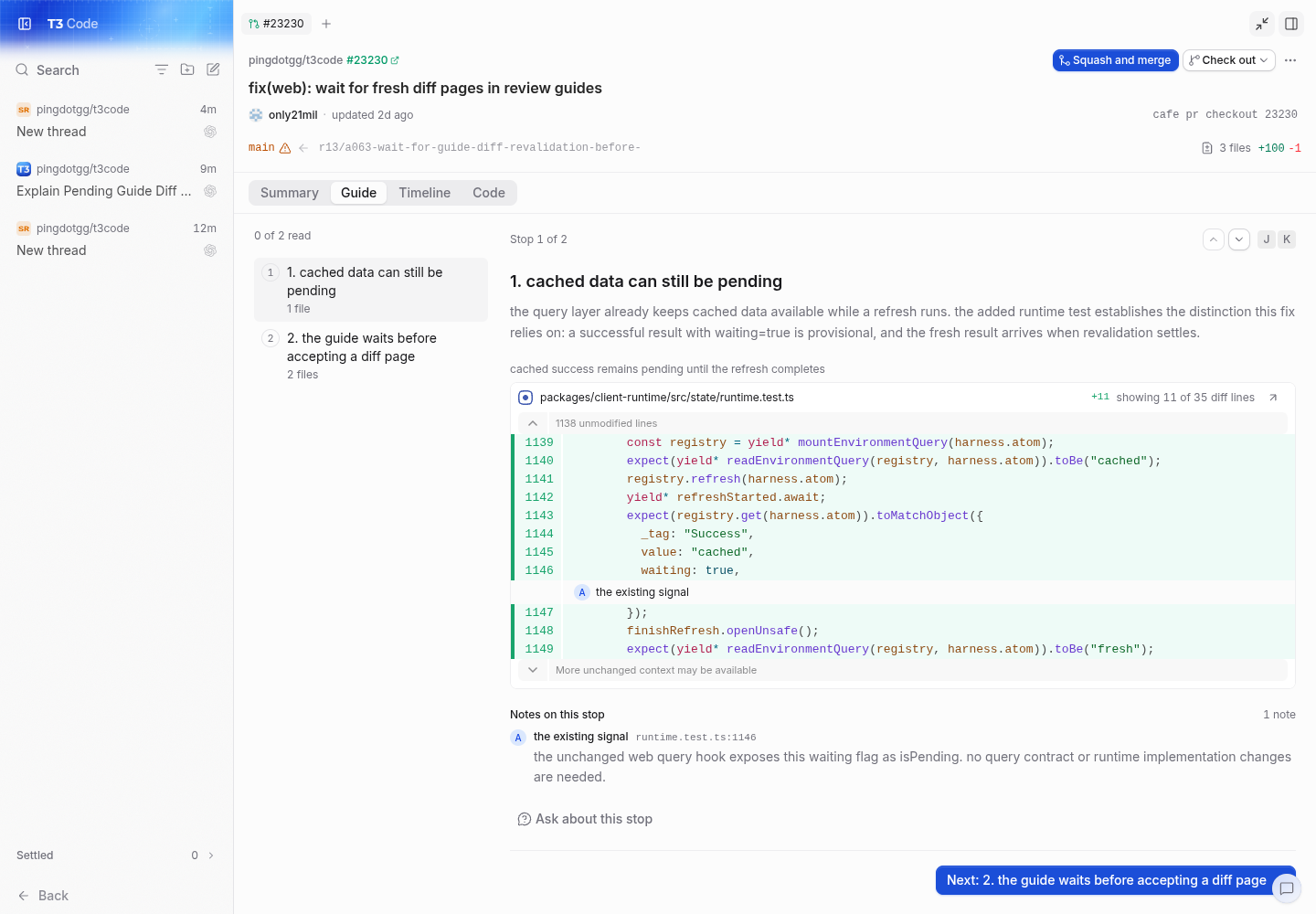Viewport: 1316px width, 914px height.
Task: Start a new thread with compose icon
Action: pos(213,69)
